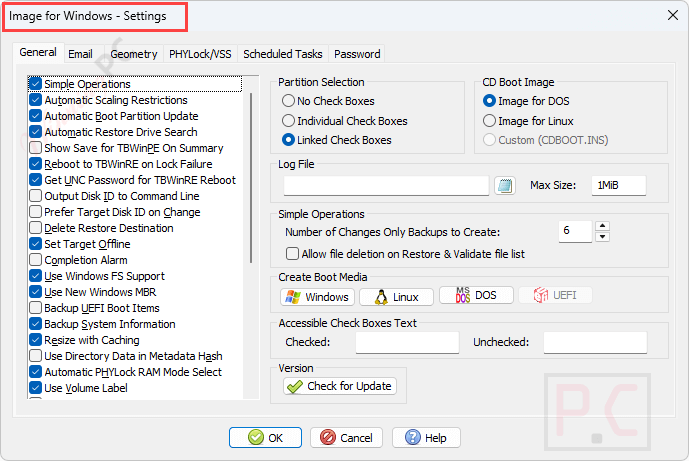Enable Delete Restore Destination option

click(x=36, y=228)
